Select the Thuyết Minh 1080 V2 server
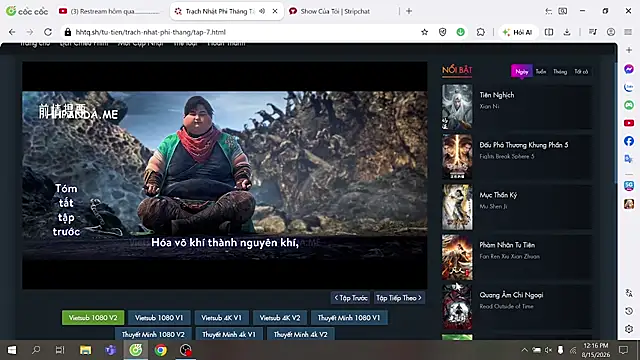 click(153, 334)
